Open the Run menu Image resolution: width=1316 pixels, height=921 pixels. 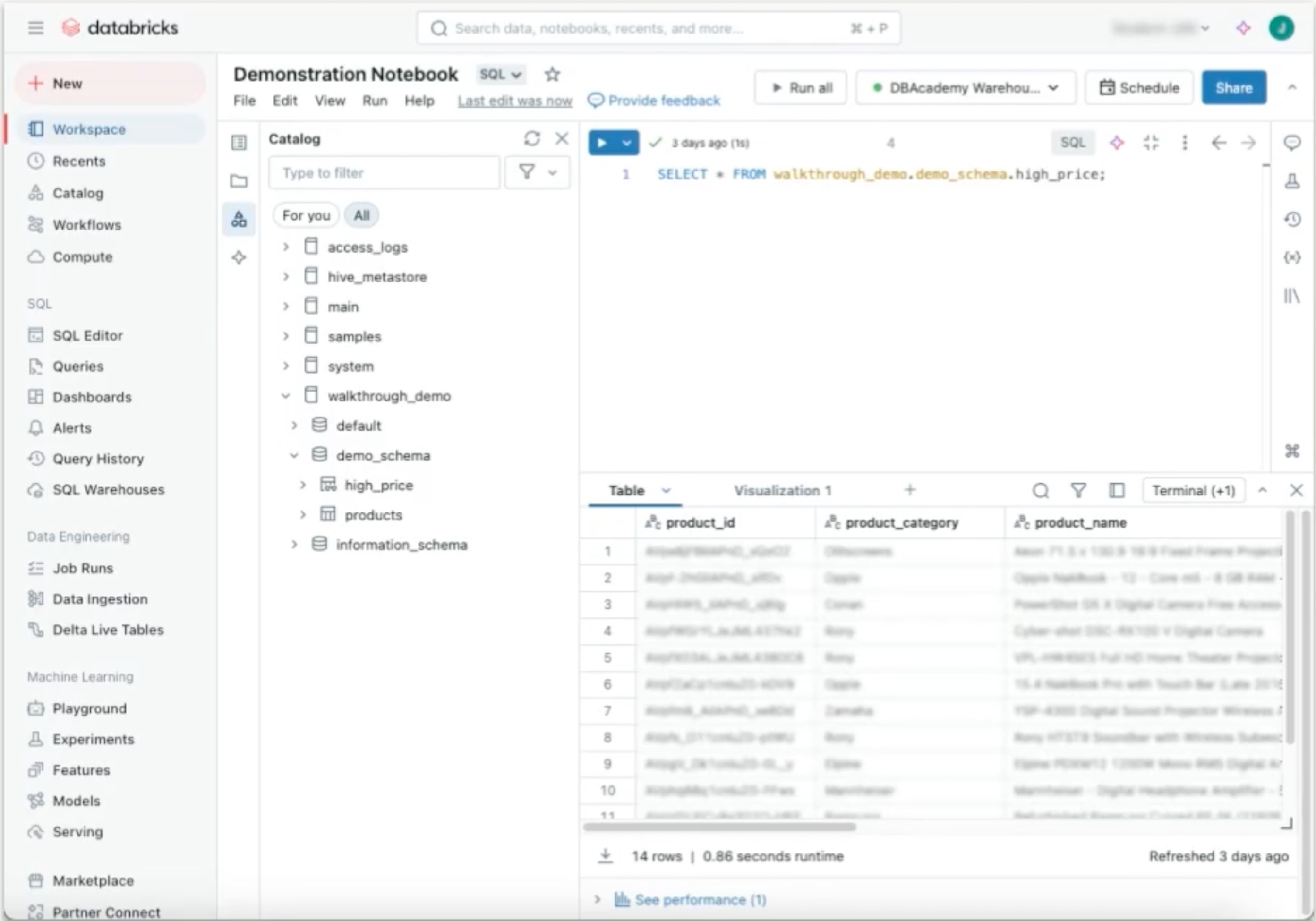coord(375,101)
